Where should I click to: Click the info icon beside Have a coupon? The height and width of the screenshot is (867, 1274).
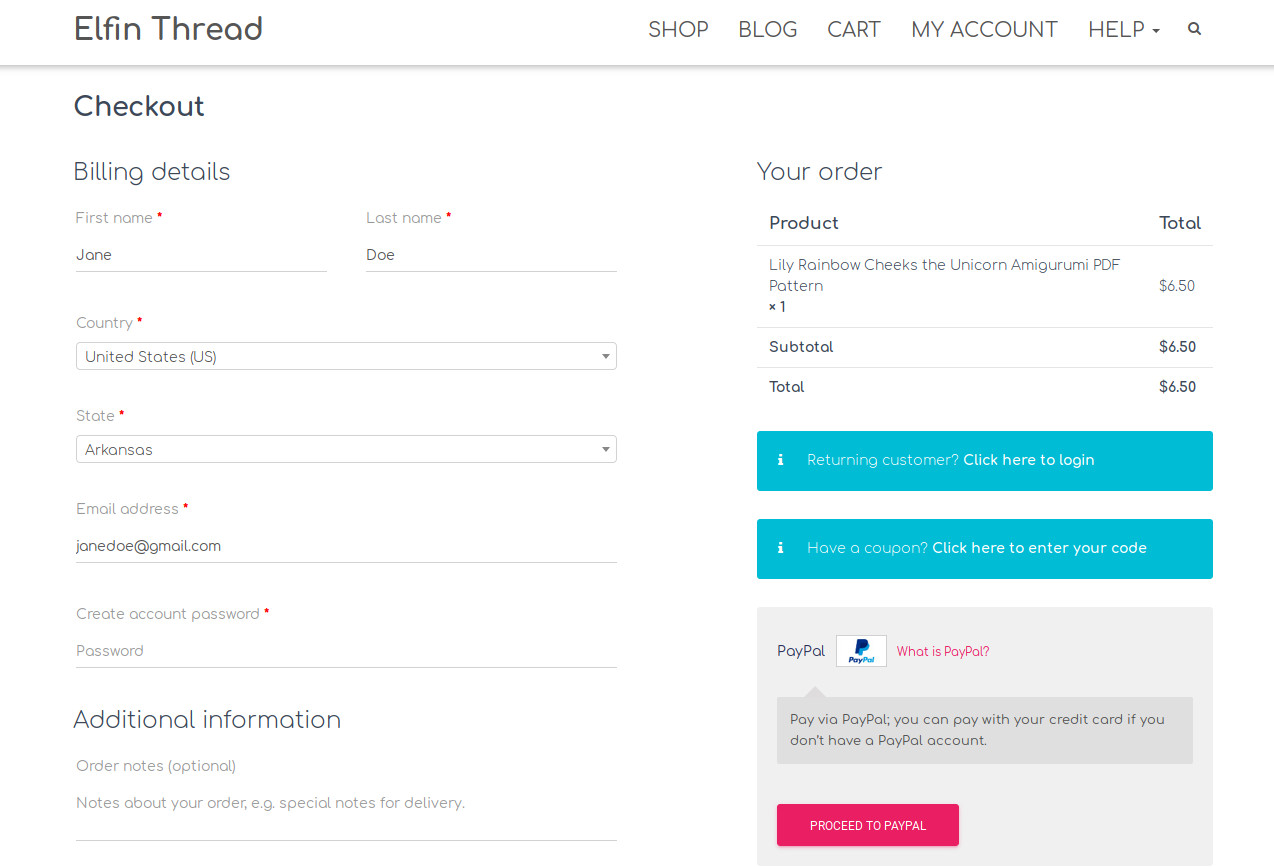781,548
